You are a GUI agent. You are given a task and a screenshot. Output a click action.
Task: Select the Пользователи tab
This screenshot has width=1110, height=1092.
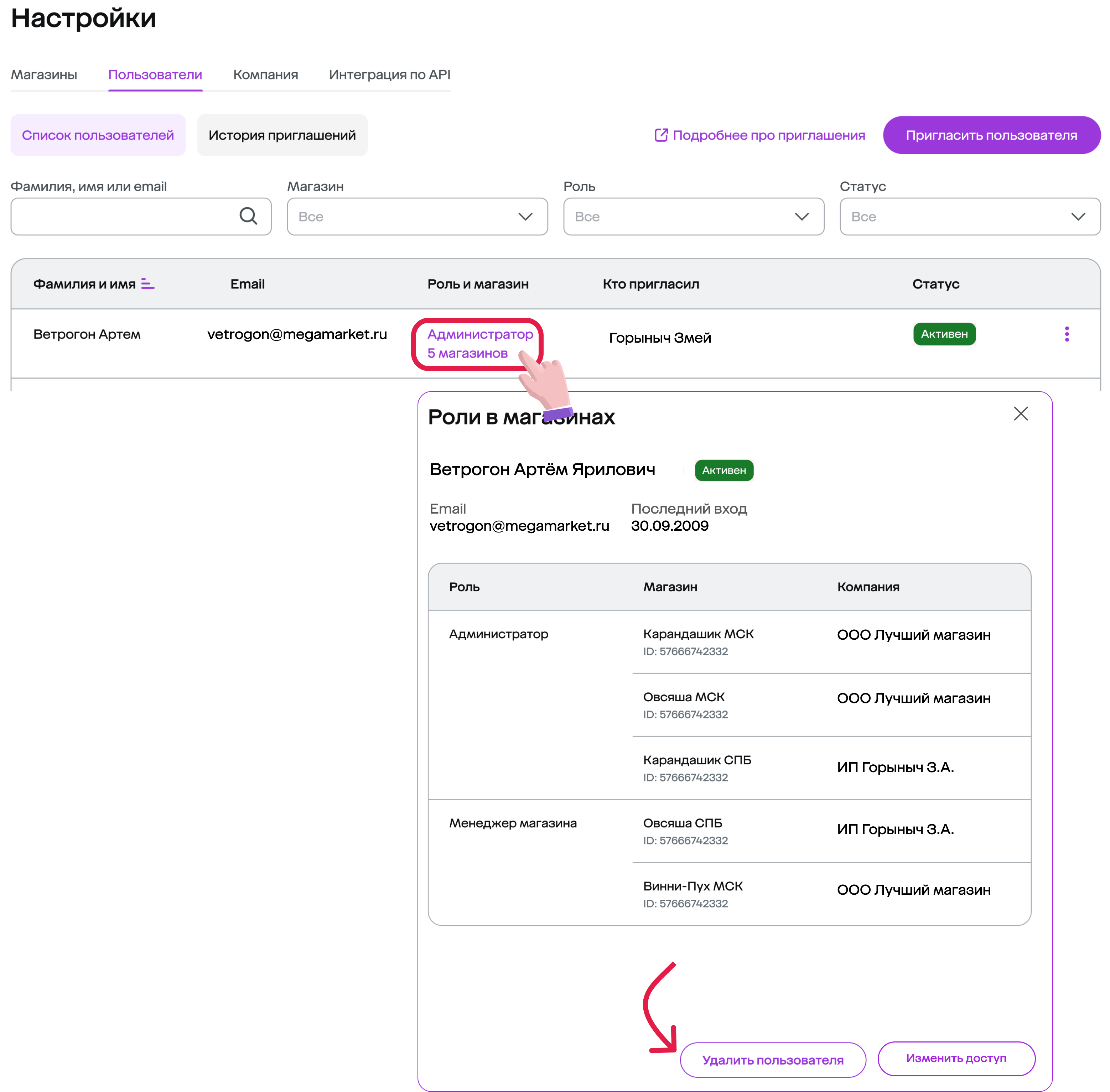tap(155, 74)
